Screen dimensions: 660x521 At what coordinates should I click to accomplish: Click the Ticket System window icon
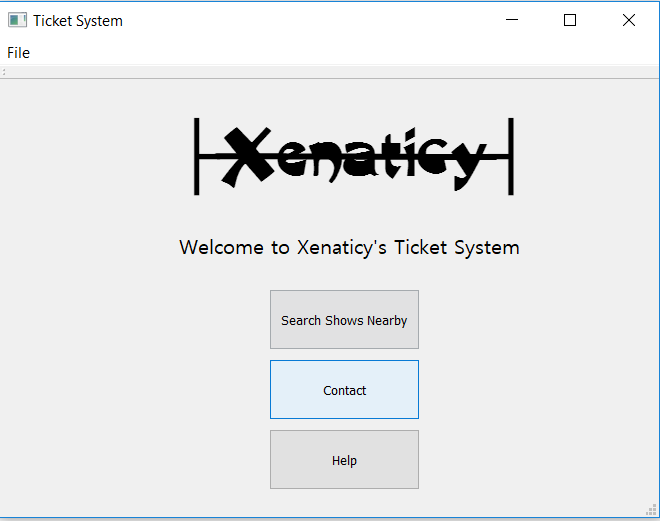pyautogui.click(x=17, y=20)
